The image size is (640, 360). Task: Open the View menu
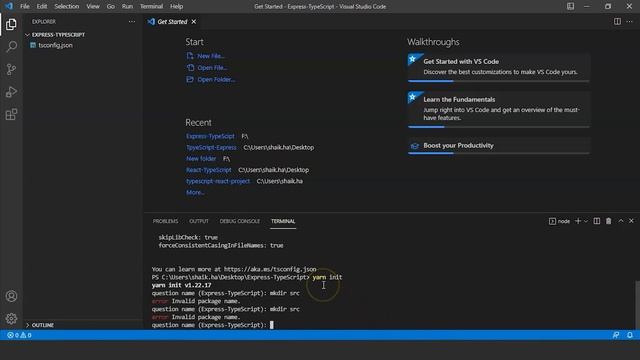[x=93, y=6]
